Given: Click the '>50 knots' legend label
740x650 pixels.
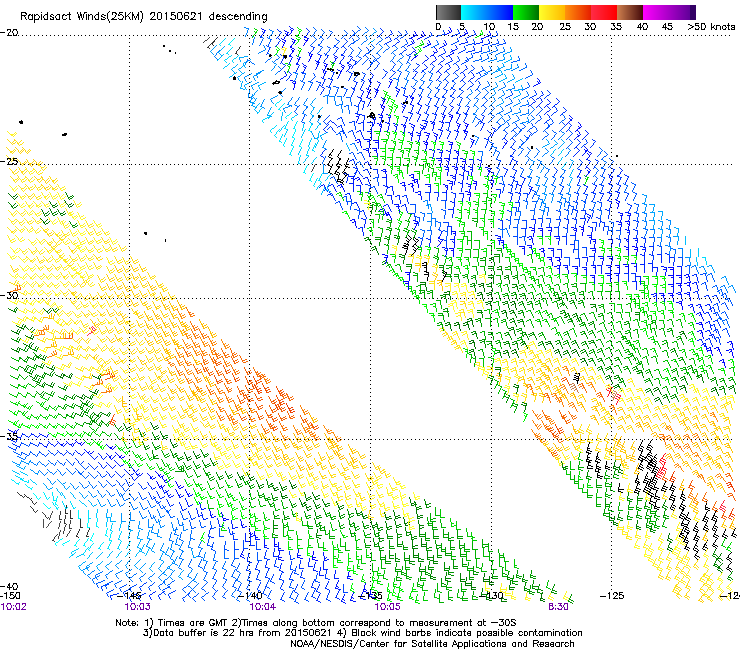Looking at the screenshot, I should pyautogui.click(x=711, y=27).
